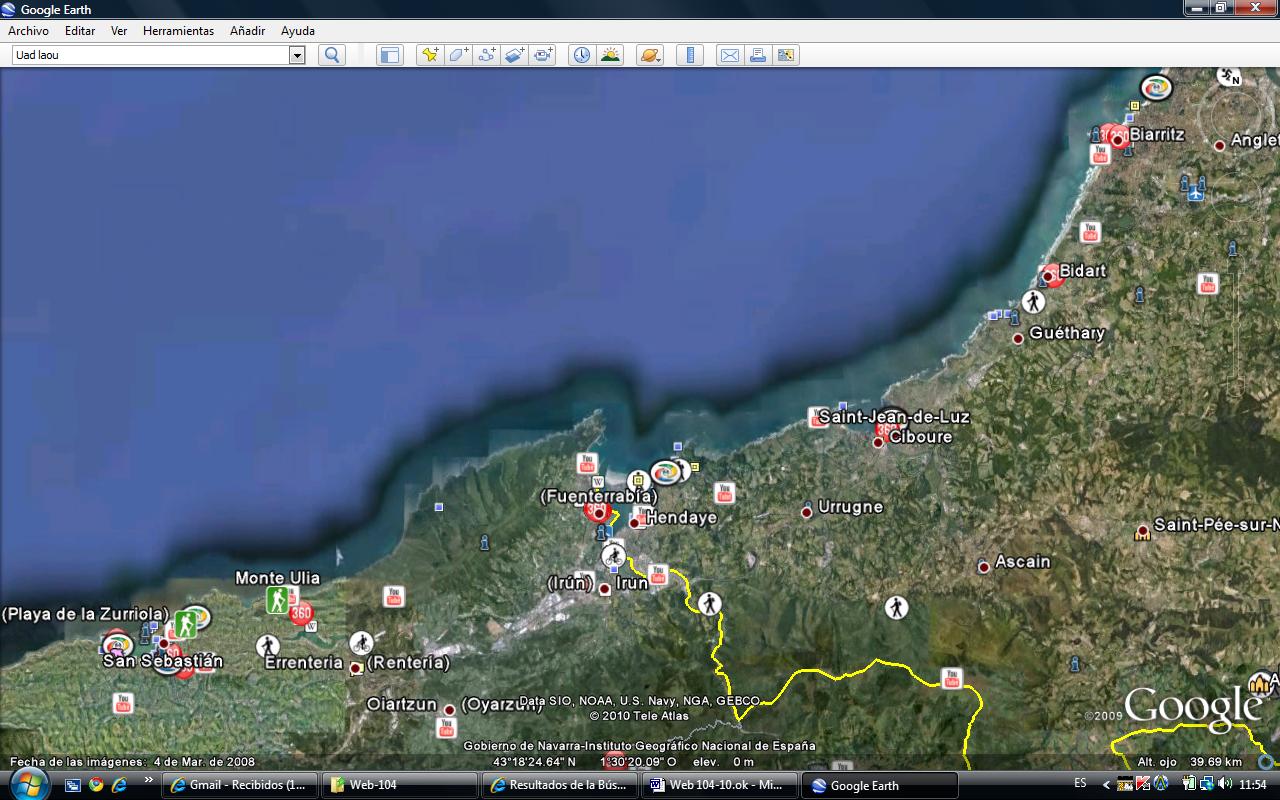Click the cyclist icon above Irún

pos(613,556)
